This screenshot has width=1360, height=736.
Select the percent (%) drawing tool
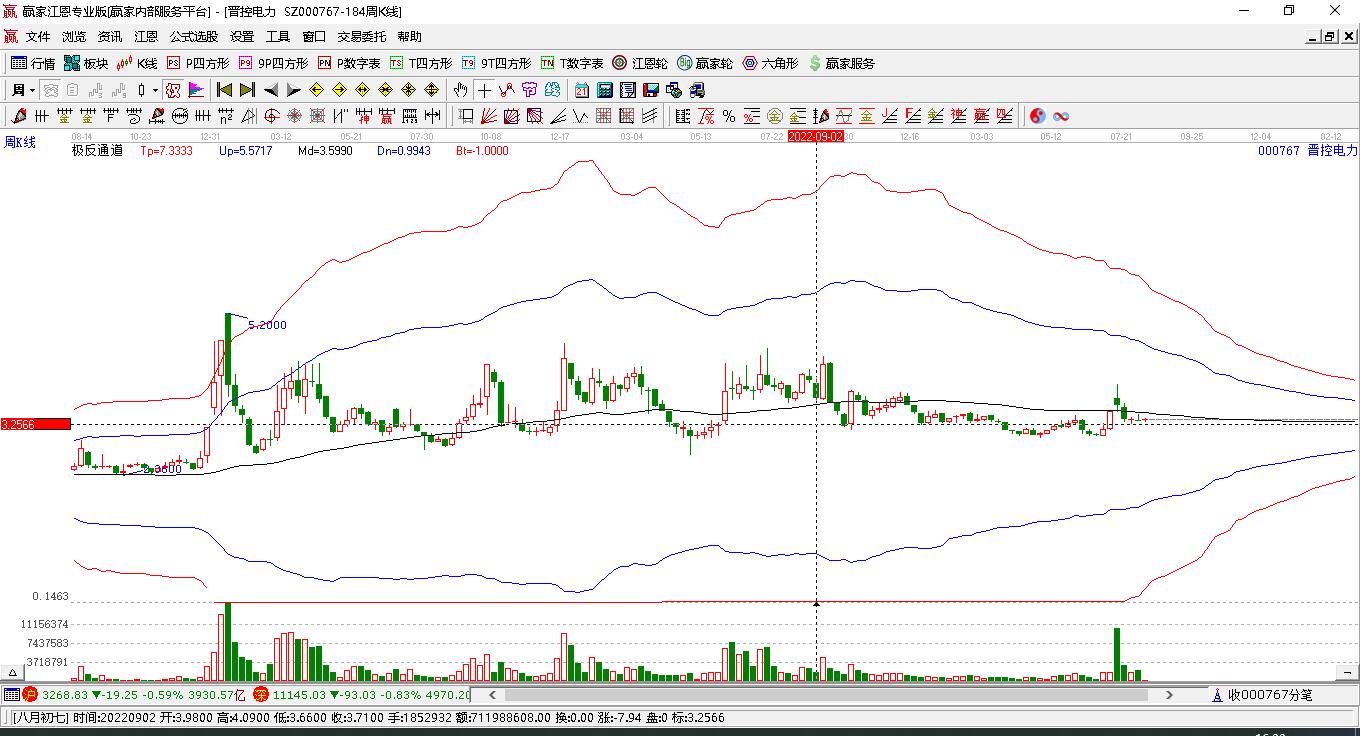point(729,116)
